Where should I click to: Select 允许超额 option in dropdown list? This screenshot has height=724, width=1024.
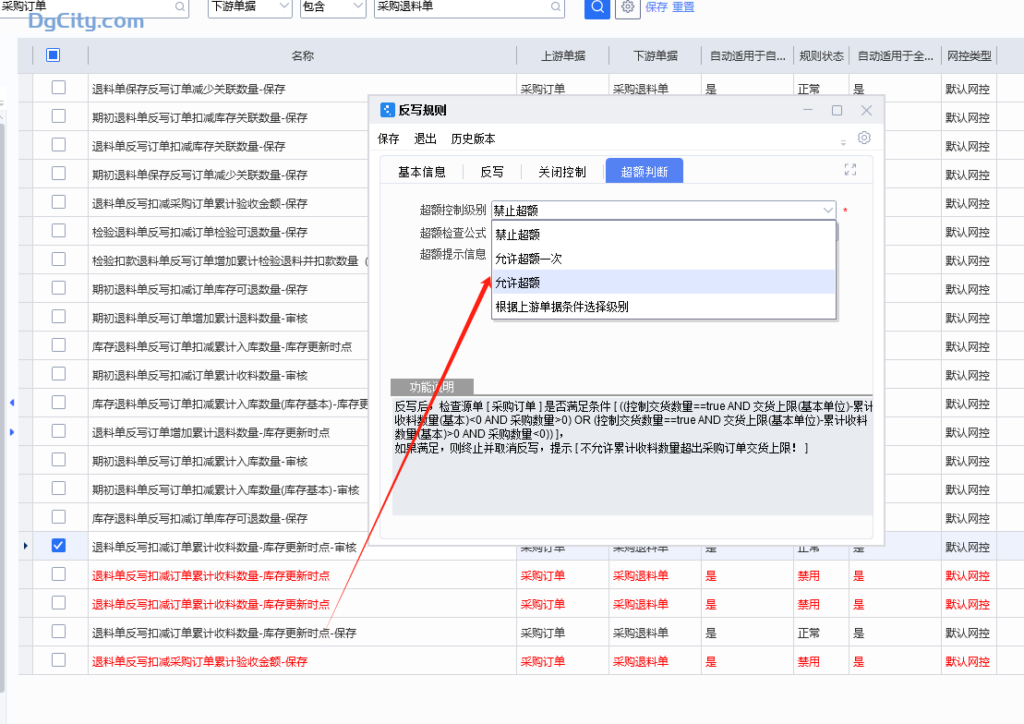pos(517,283)
